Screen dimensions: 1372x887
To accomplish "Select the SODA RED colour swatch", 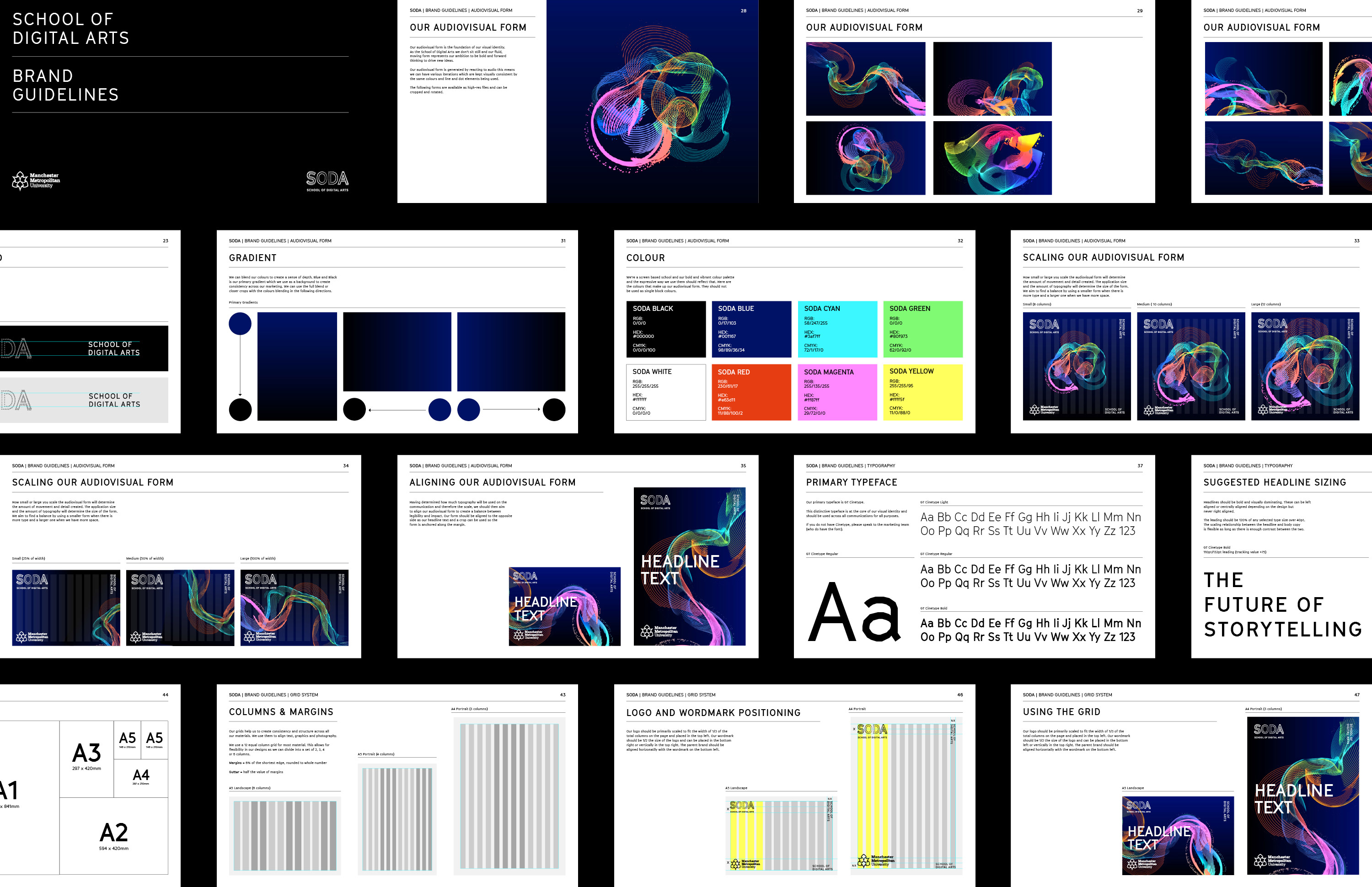I will 751,392.
